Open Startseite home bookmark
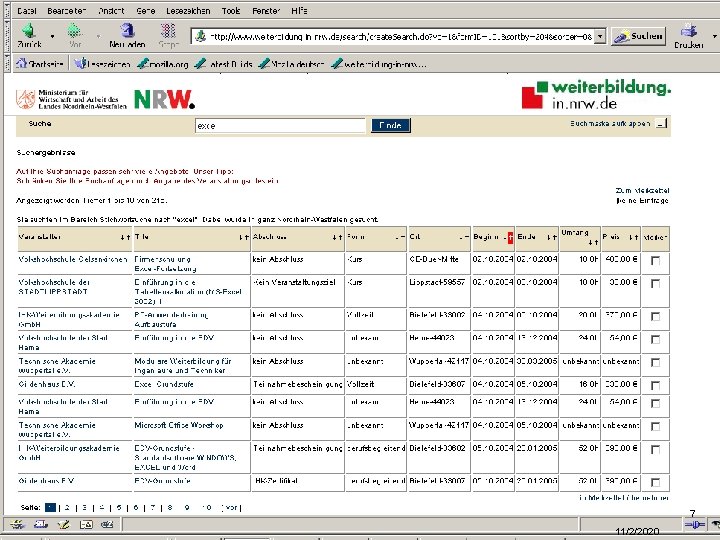The width and height of the screenshot is (720, 540). 39,64
